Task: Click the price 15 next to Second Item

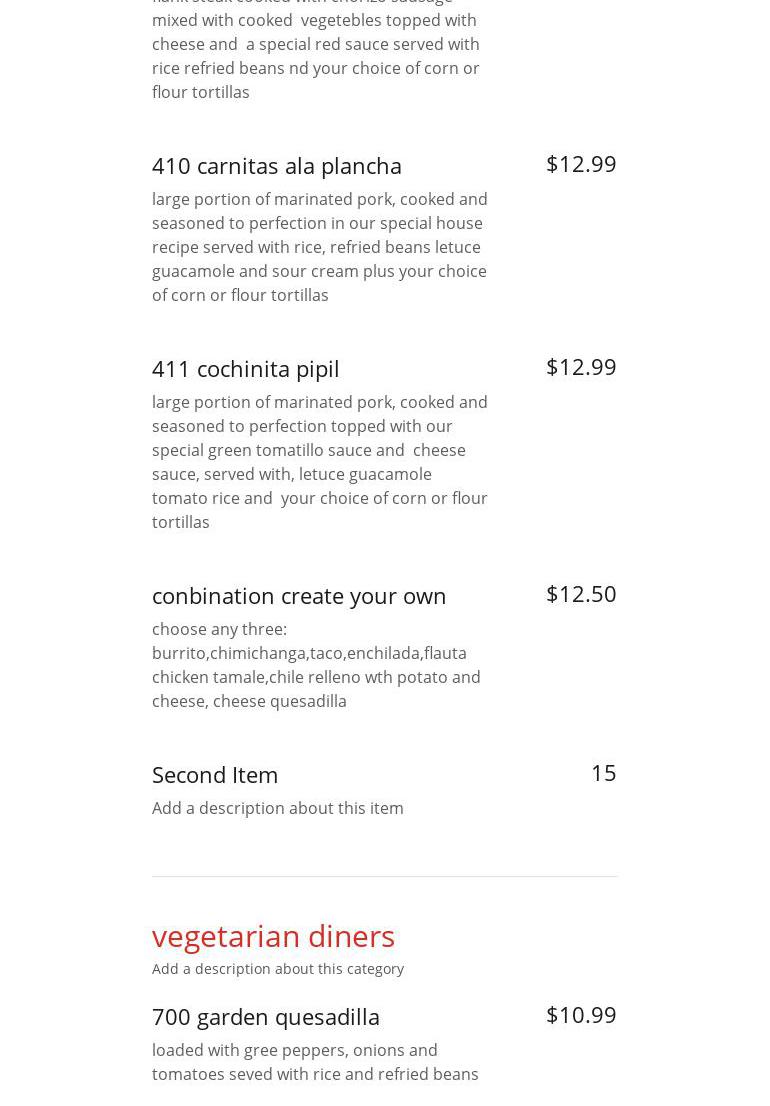Action: click(x=603, y=773)
